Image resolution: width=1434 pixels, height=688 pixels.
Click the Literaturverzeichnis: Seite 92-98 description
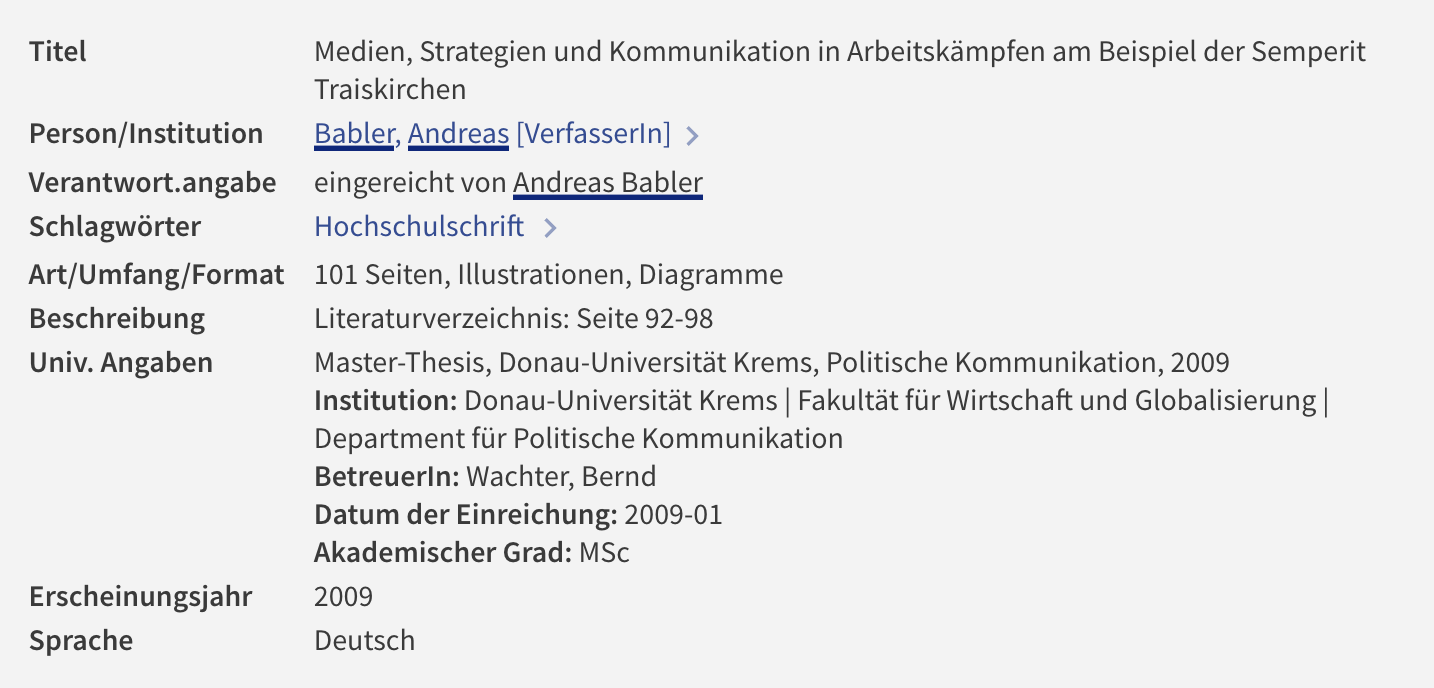click(x=513, y=319)
